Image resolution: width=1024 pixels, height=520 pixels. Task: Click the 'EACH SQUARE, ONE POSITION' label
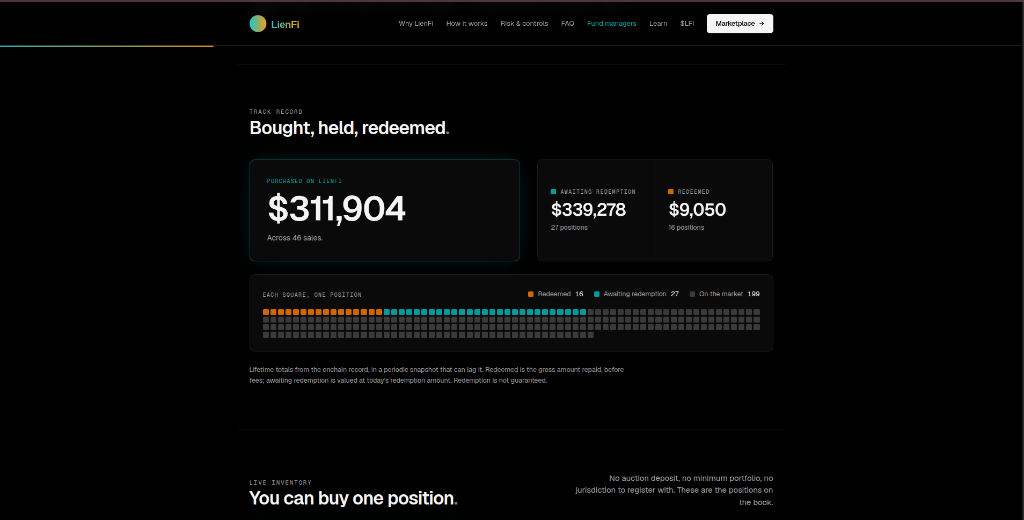[312, 295]
